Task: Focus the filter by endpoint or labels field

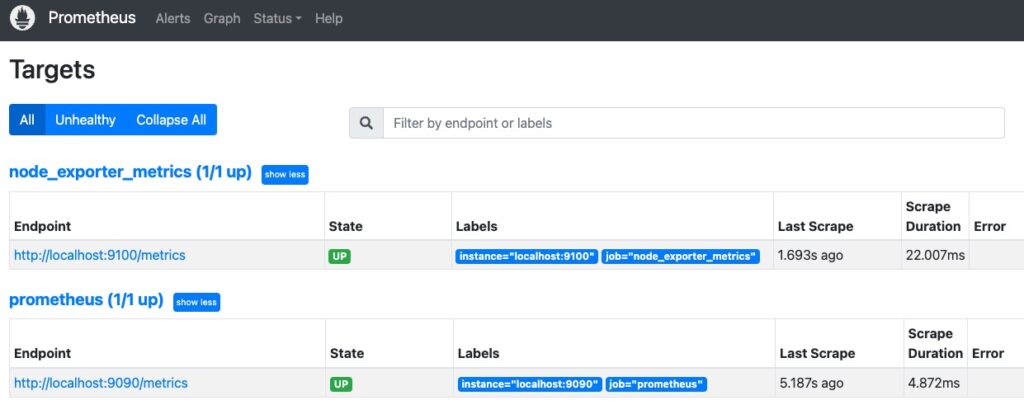Action: coord(694,123)
